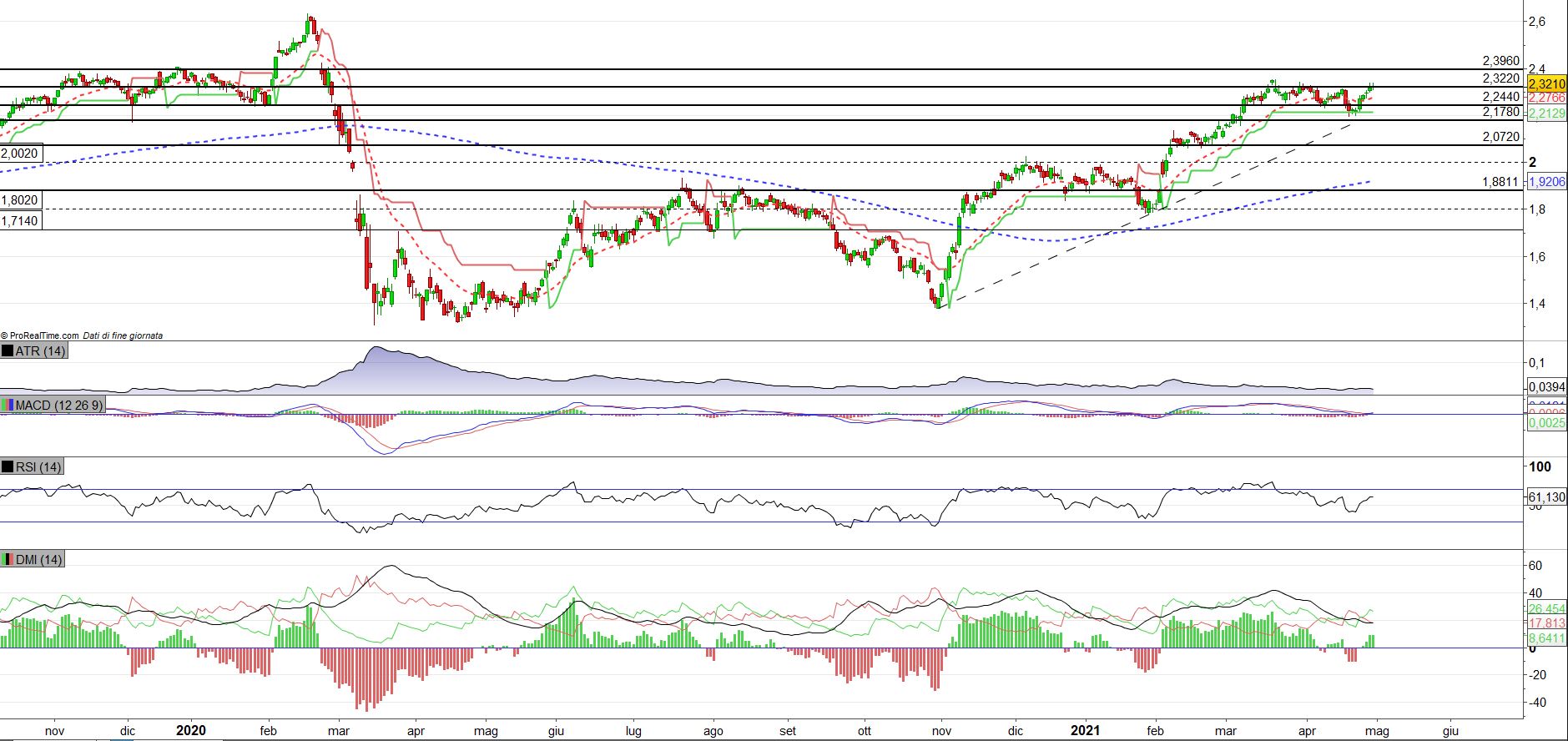The width and height of the screenshot is (1568, 741).
Task: Click the black ATR indicator color square
Action: (8, 351)
